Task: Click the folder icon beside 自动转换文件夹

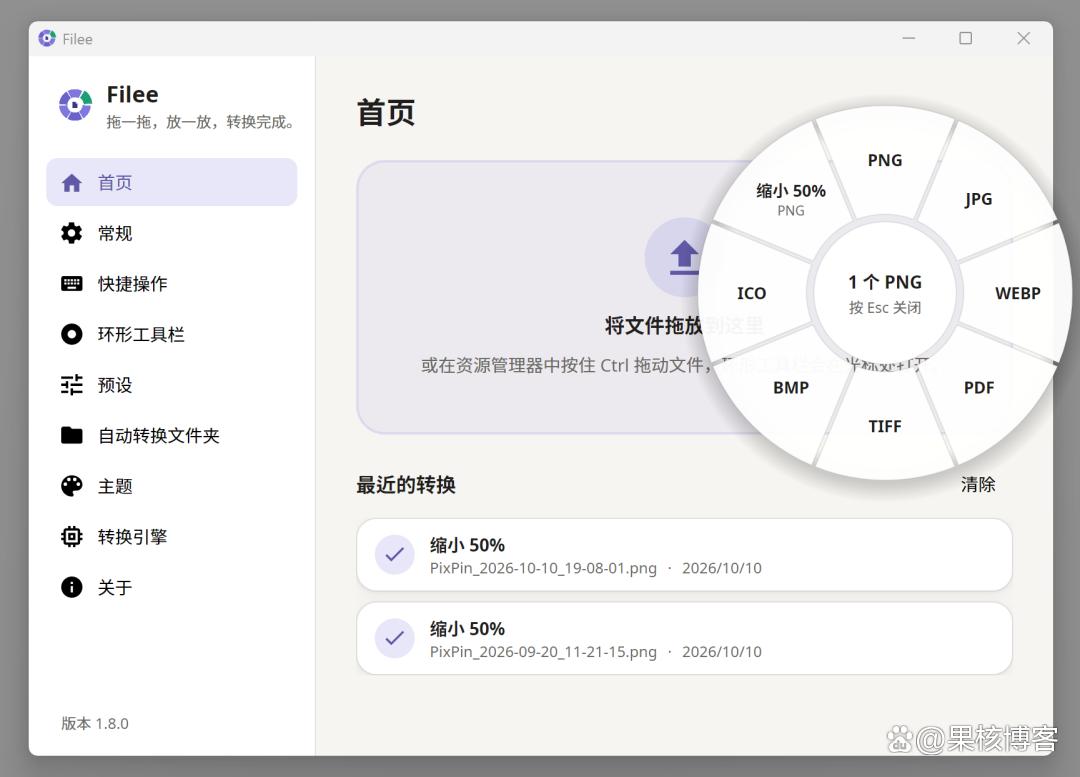Action: click(x=72, y=435)
